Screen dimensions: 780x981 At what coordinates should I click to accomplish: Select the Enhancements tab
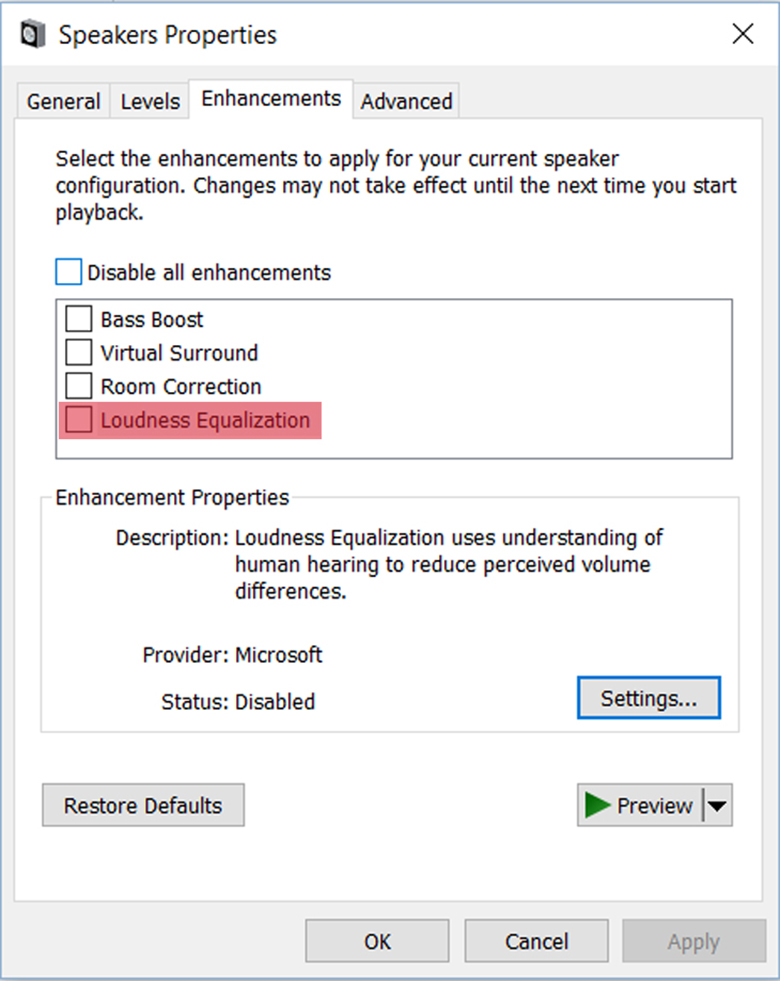coord(271,98)
